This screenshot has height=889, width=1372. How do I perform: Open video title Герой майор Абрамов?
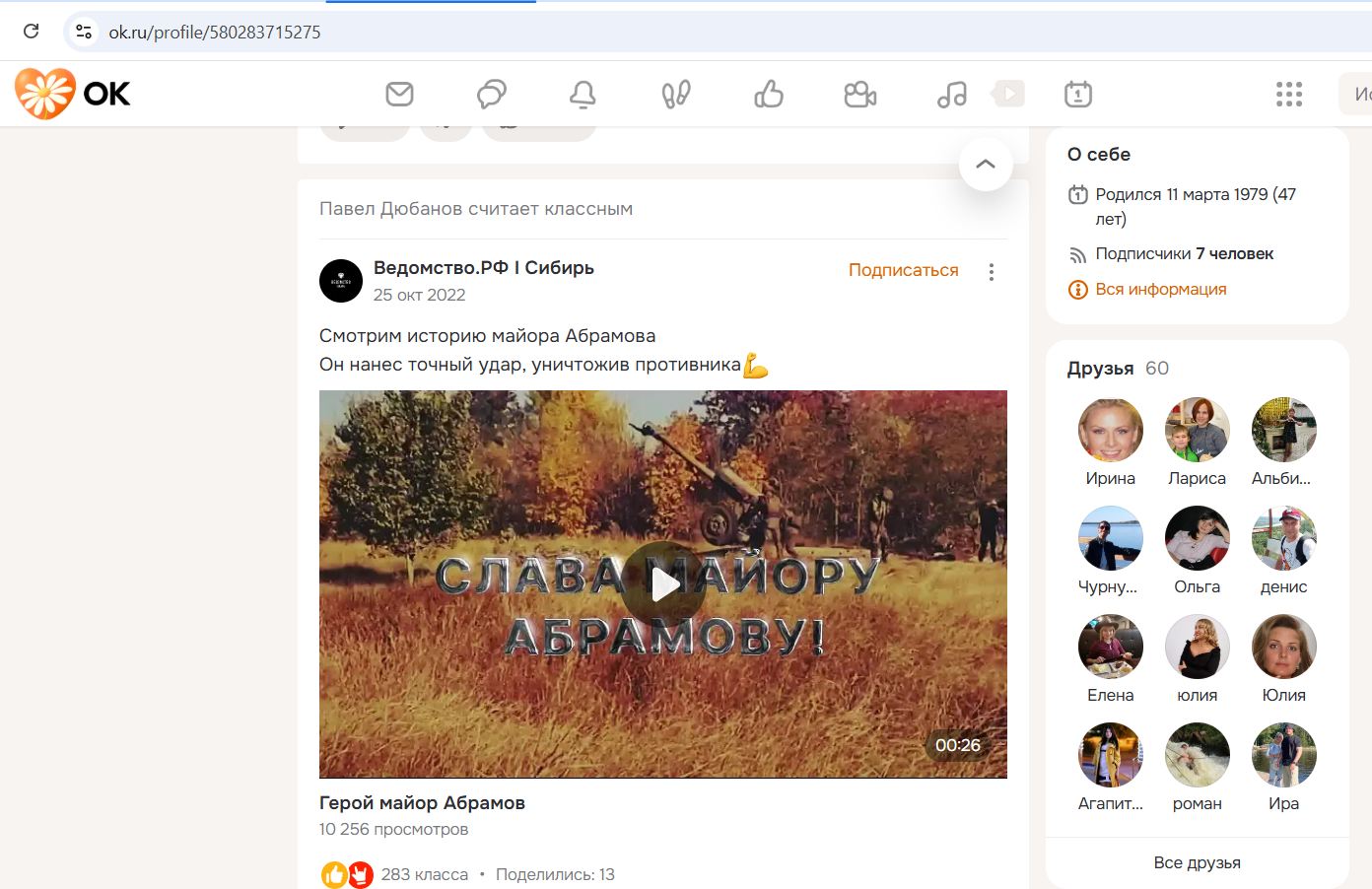pyautogui.click(x=422, y=802)
